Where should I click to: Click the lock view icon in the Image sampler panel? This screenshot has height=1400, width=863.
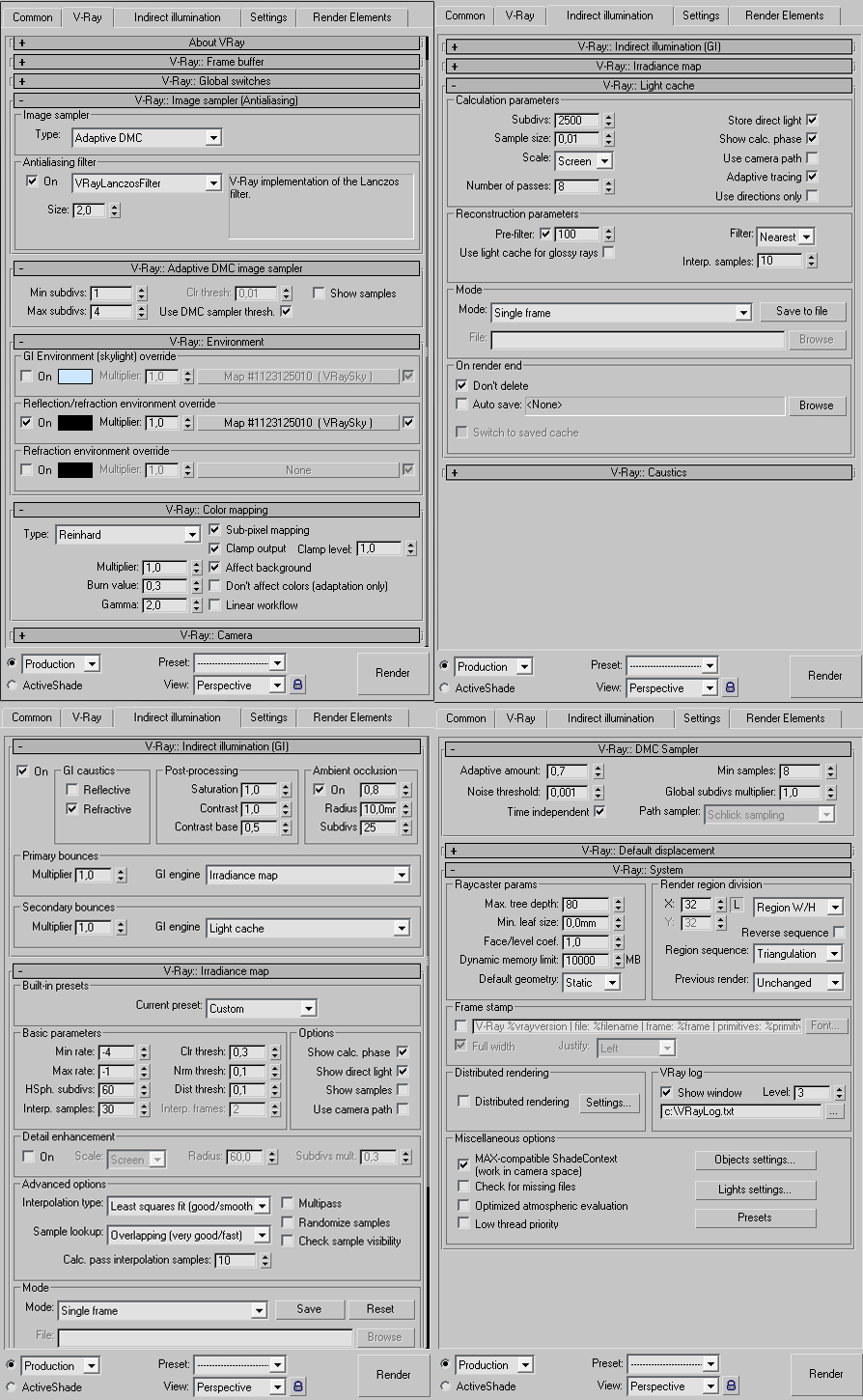297,685
